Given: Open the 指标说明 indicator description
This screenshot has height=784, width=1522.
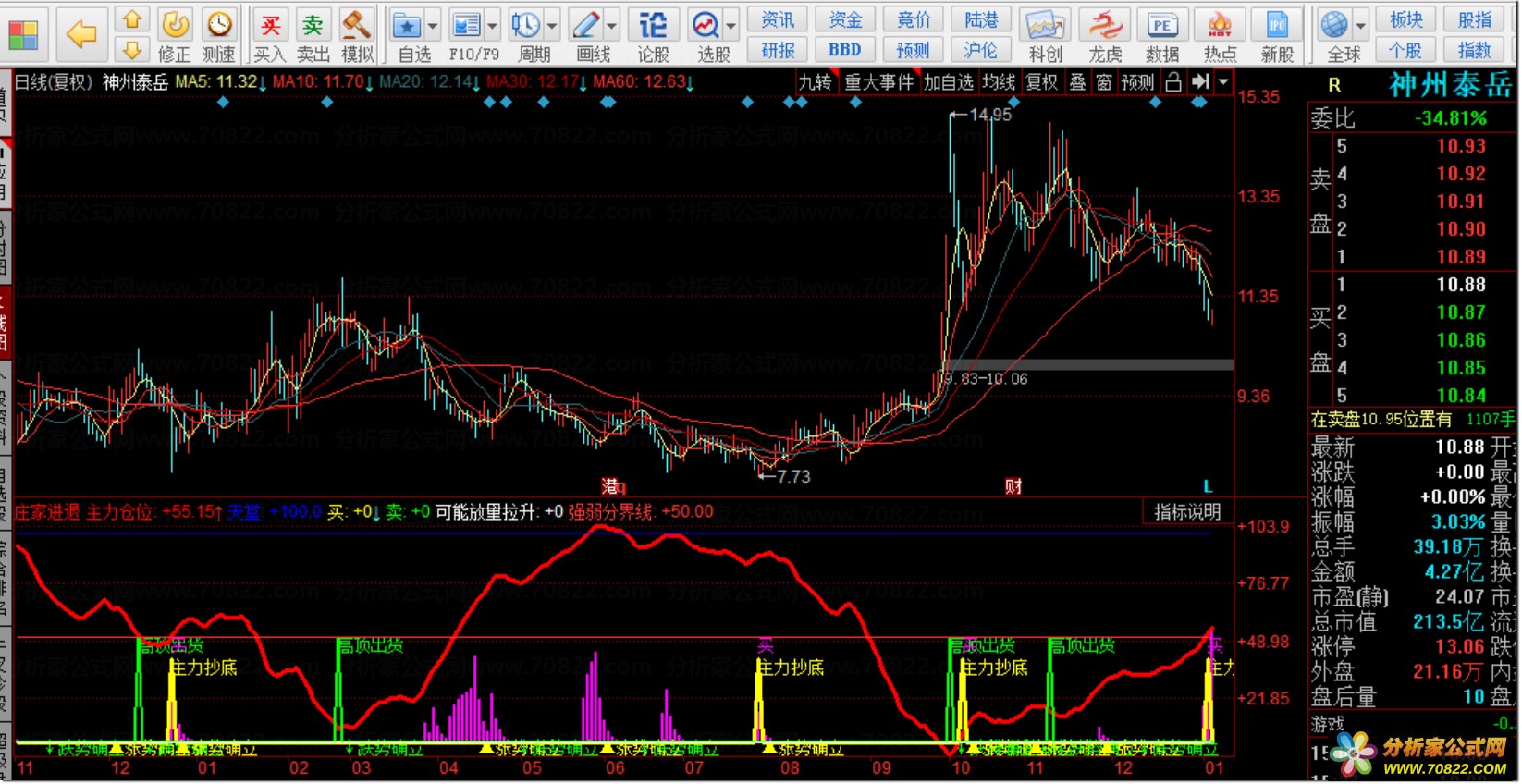Looking at the screenshot, I should tap(1187, 511).
